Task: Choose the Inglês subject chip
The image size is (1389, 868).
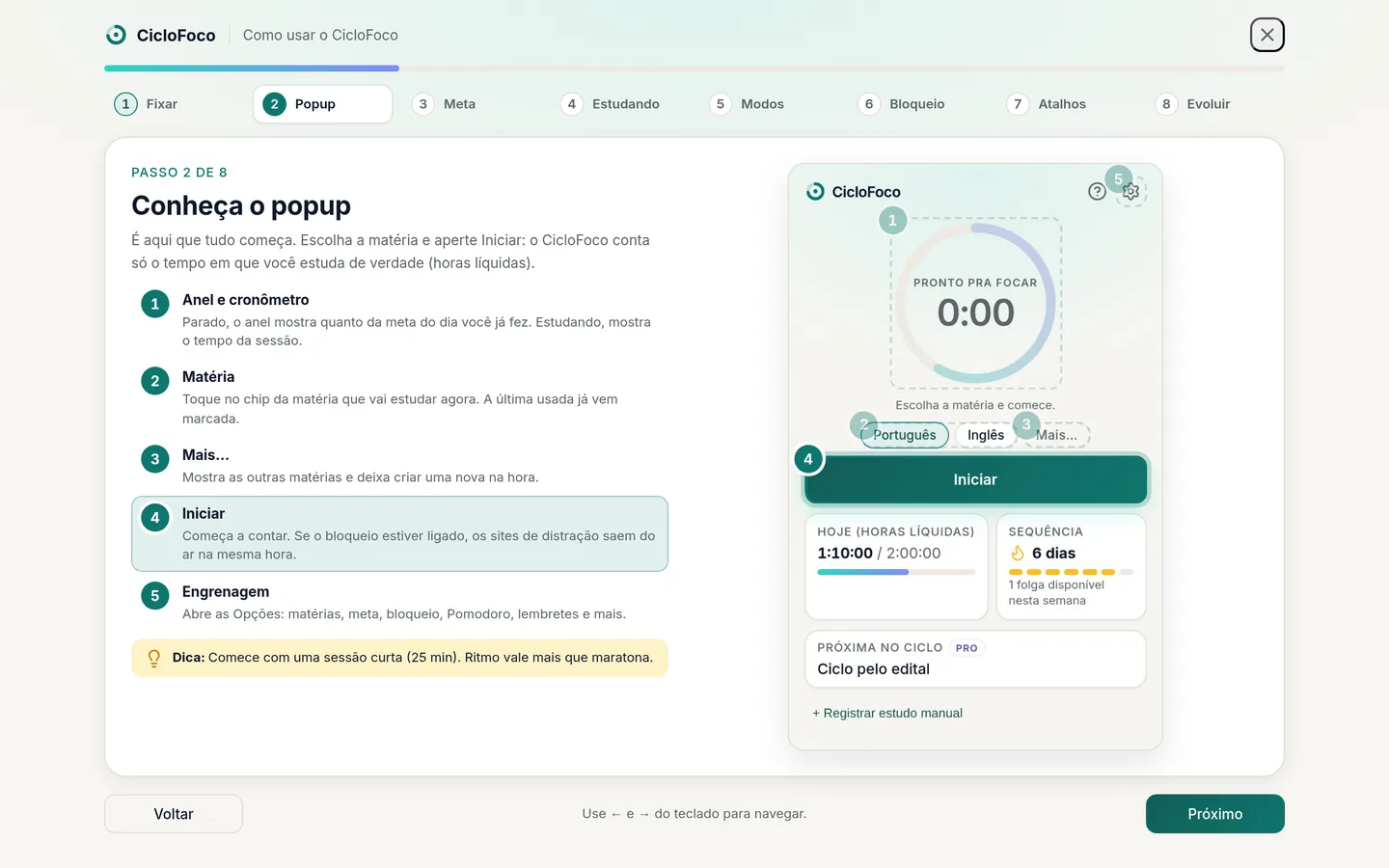Action: pyautogui.click(x=986, y=435)
